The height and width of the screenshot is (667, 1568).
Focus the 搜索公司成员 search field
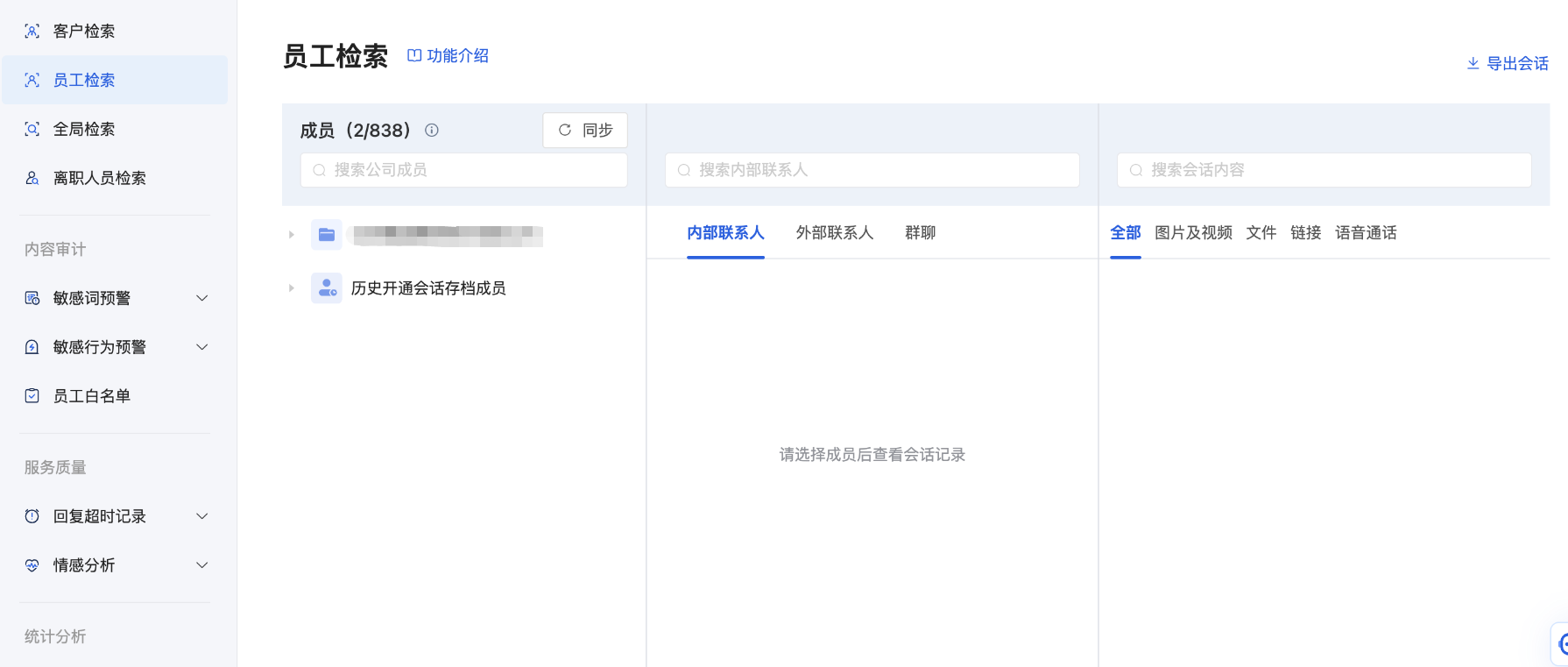464,170
